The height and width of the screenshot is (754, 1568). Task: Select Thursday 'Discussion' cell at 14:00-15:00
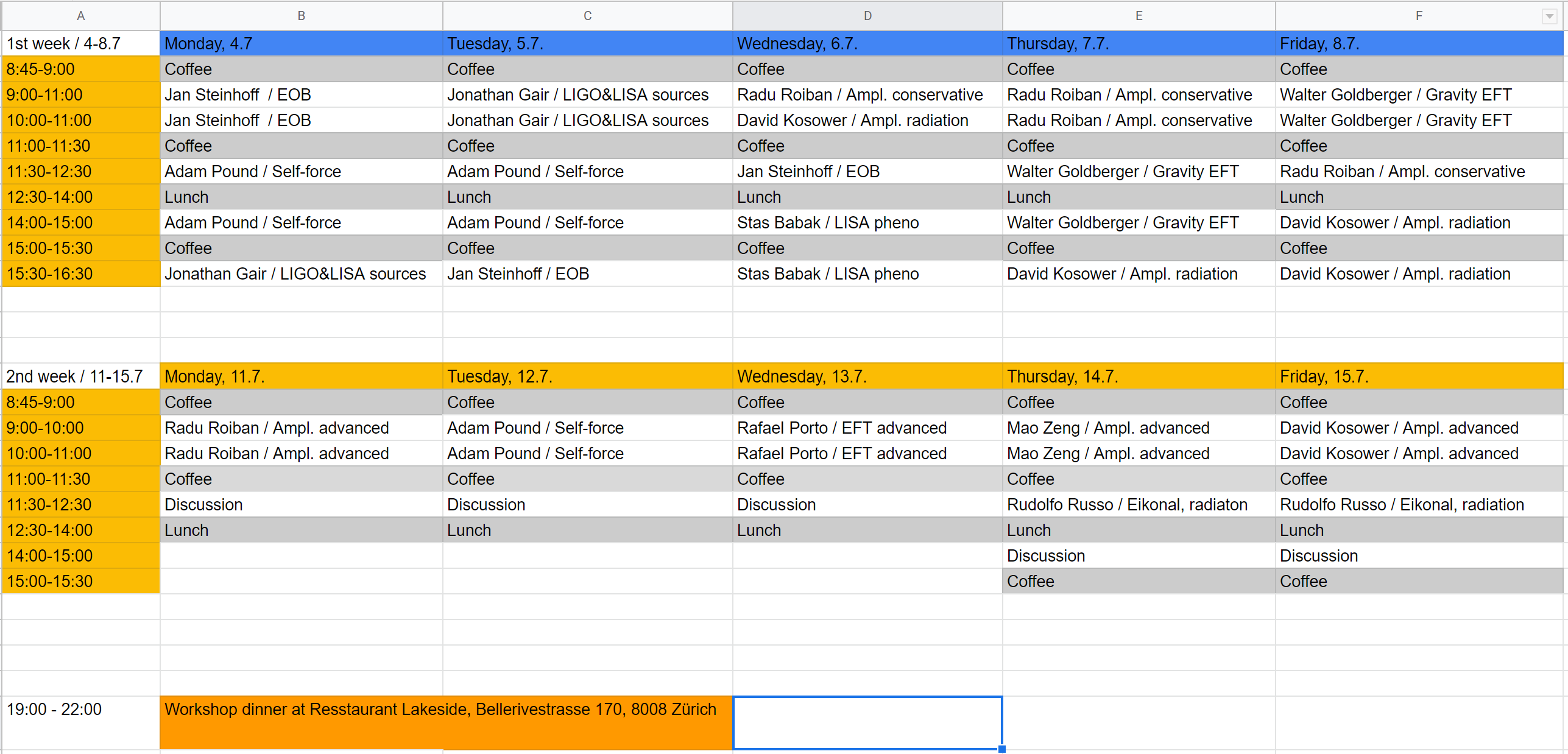(1139, 556)
